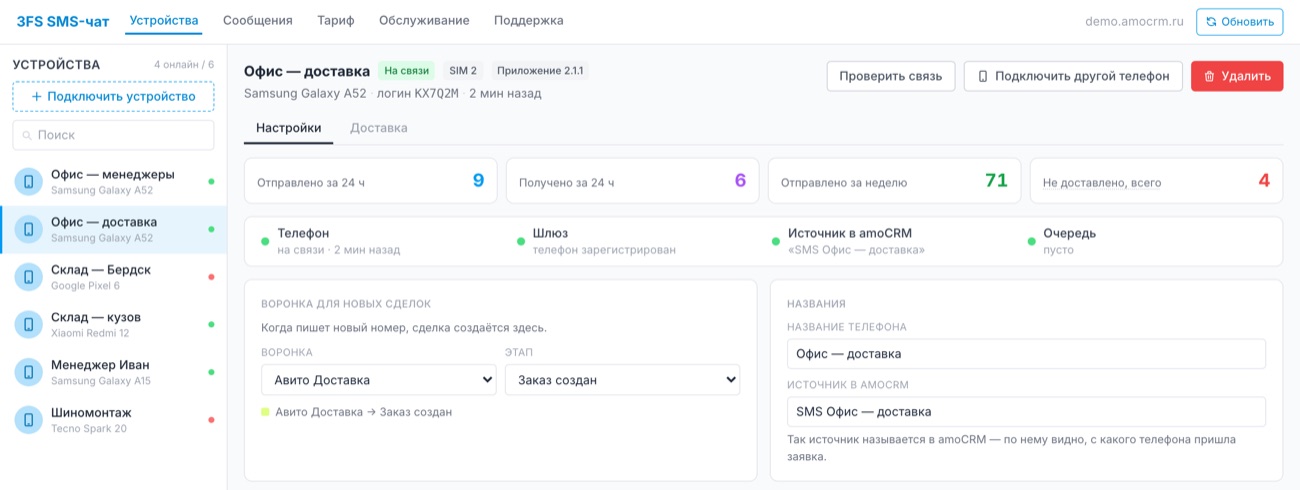Open the Тариф menu

336,20
